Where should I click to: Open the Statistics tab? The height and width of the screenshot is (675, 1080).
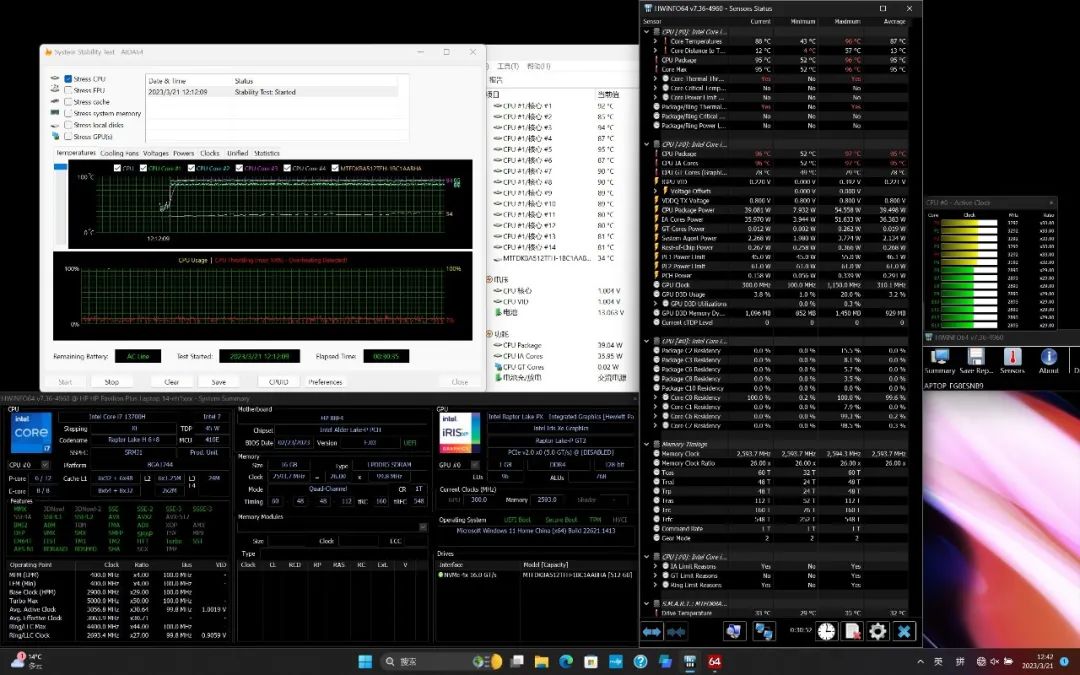267,153
